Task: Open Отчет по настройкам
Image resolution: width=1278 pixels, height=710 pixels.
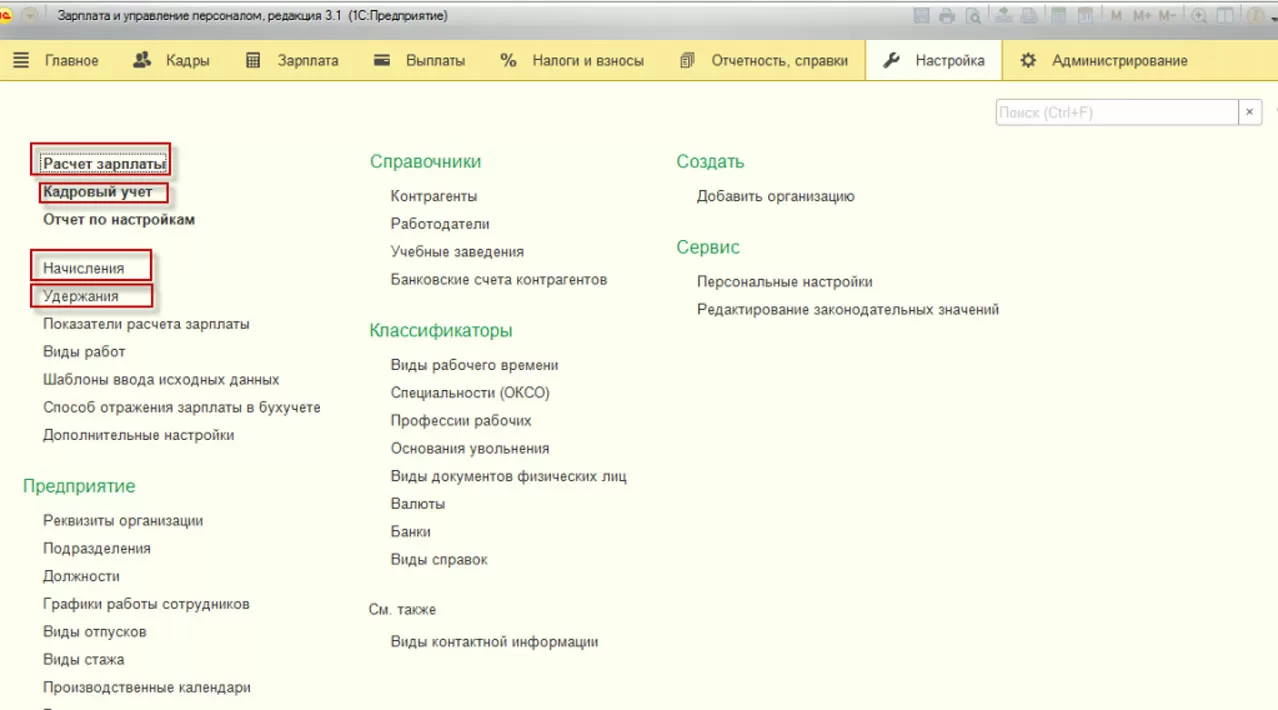Action: click(x=119, y=219)
